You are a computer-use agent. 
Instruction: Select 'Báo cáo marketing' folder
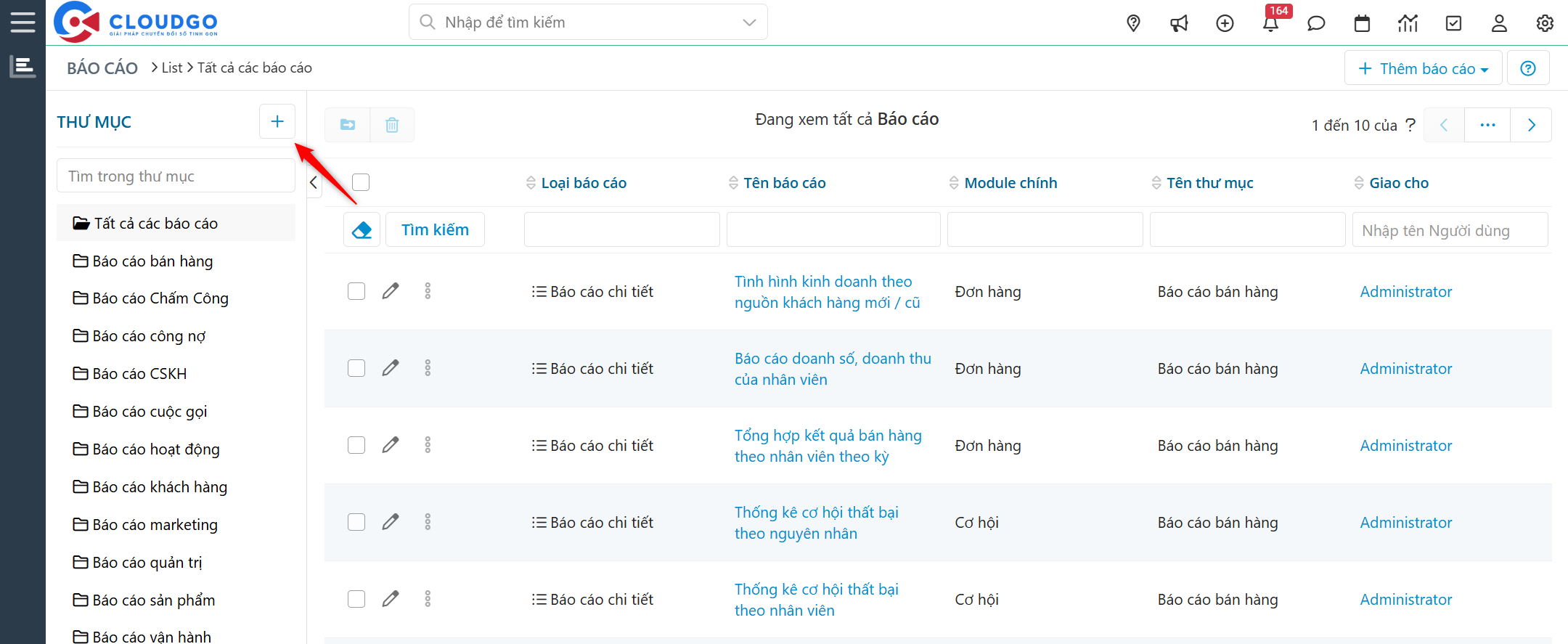coord(155,525)
